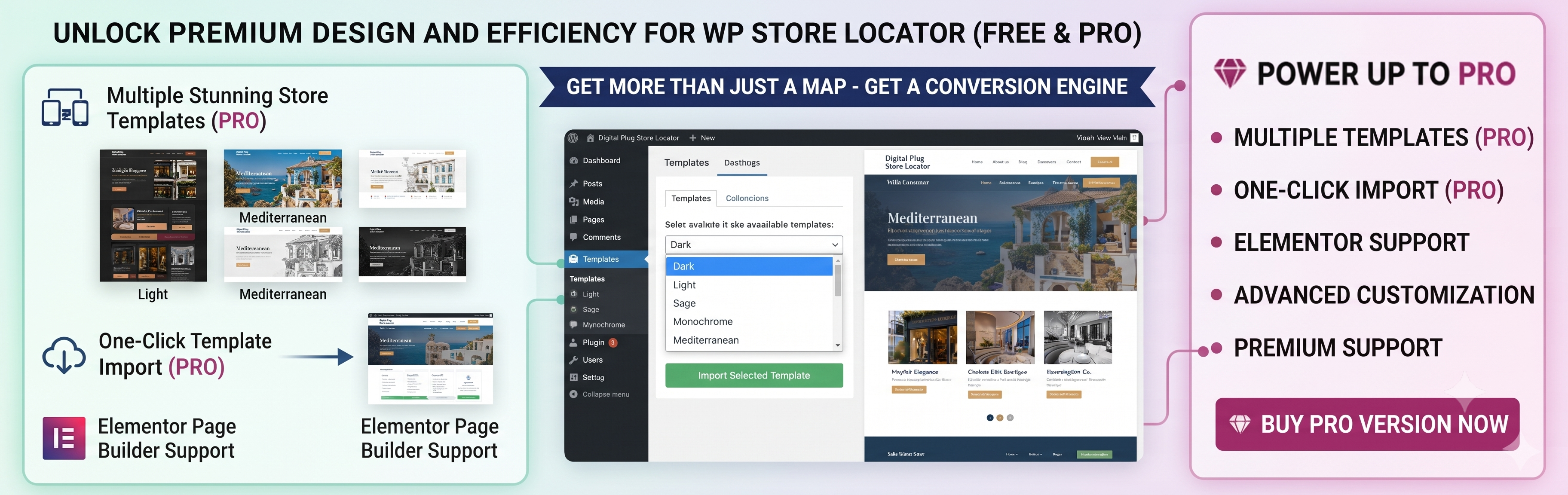Click the Posts pushpin icon
Image resolution: width=1568 pixels, height=495 pixels.
coord(573,183)
